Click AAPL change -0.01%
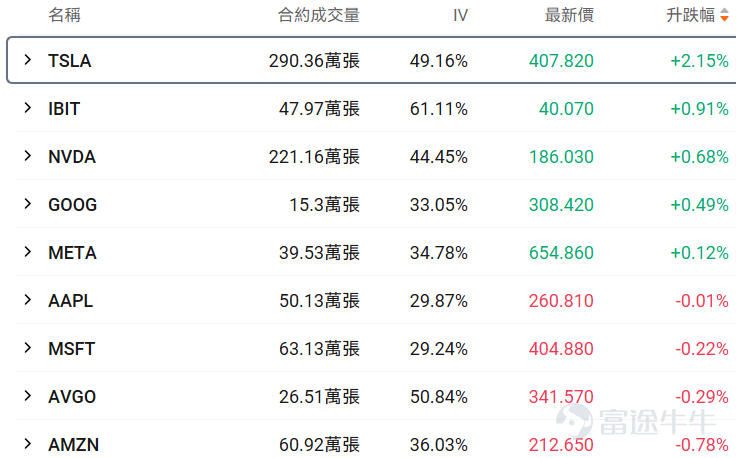 click(702, 301)
